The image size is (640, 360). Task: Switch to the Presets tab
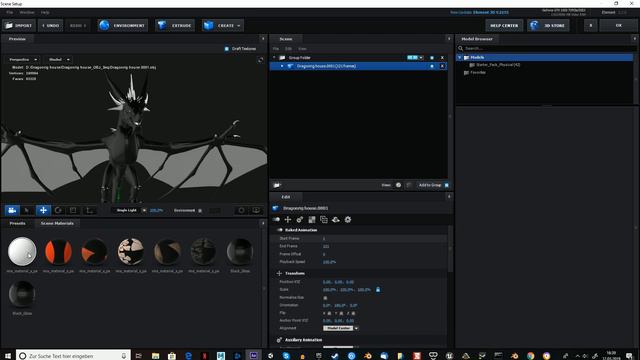click(x=18, y=223)
